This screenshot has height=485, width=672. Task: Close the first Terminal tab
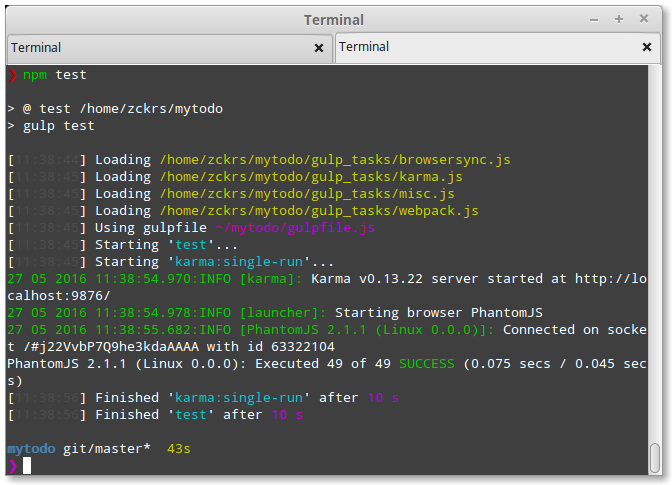(319, 47)
